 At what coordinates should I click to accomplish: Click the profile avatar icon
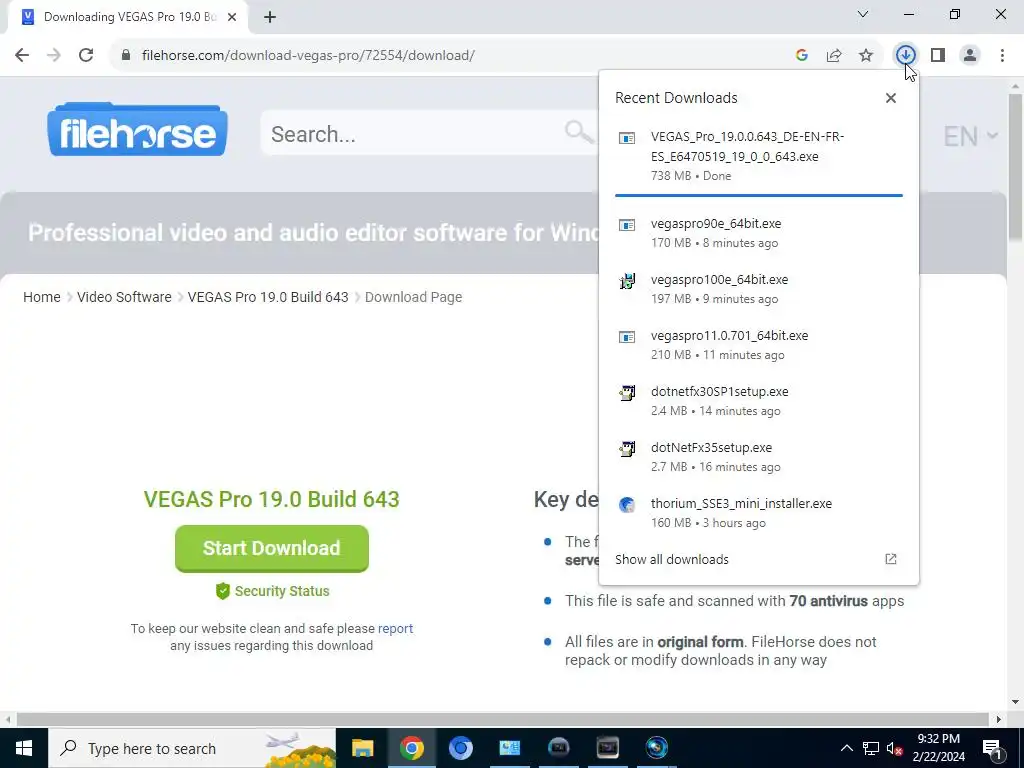[970, 55]
